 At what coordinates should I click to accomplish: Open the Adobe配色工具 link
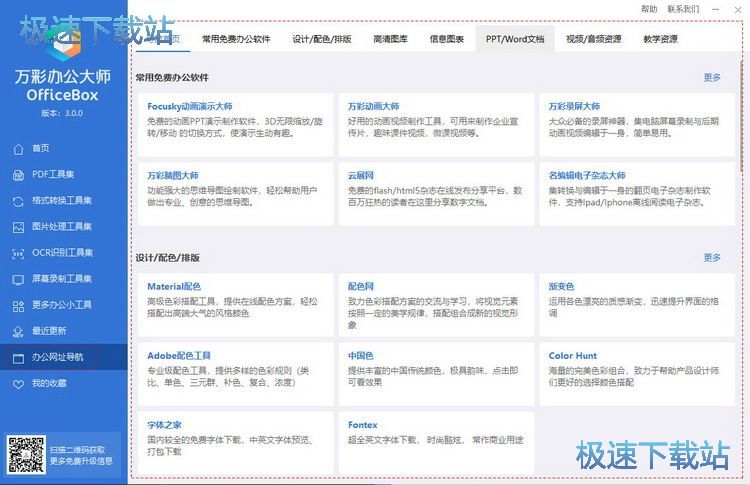(179, 356)
